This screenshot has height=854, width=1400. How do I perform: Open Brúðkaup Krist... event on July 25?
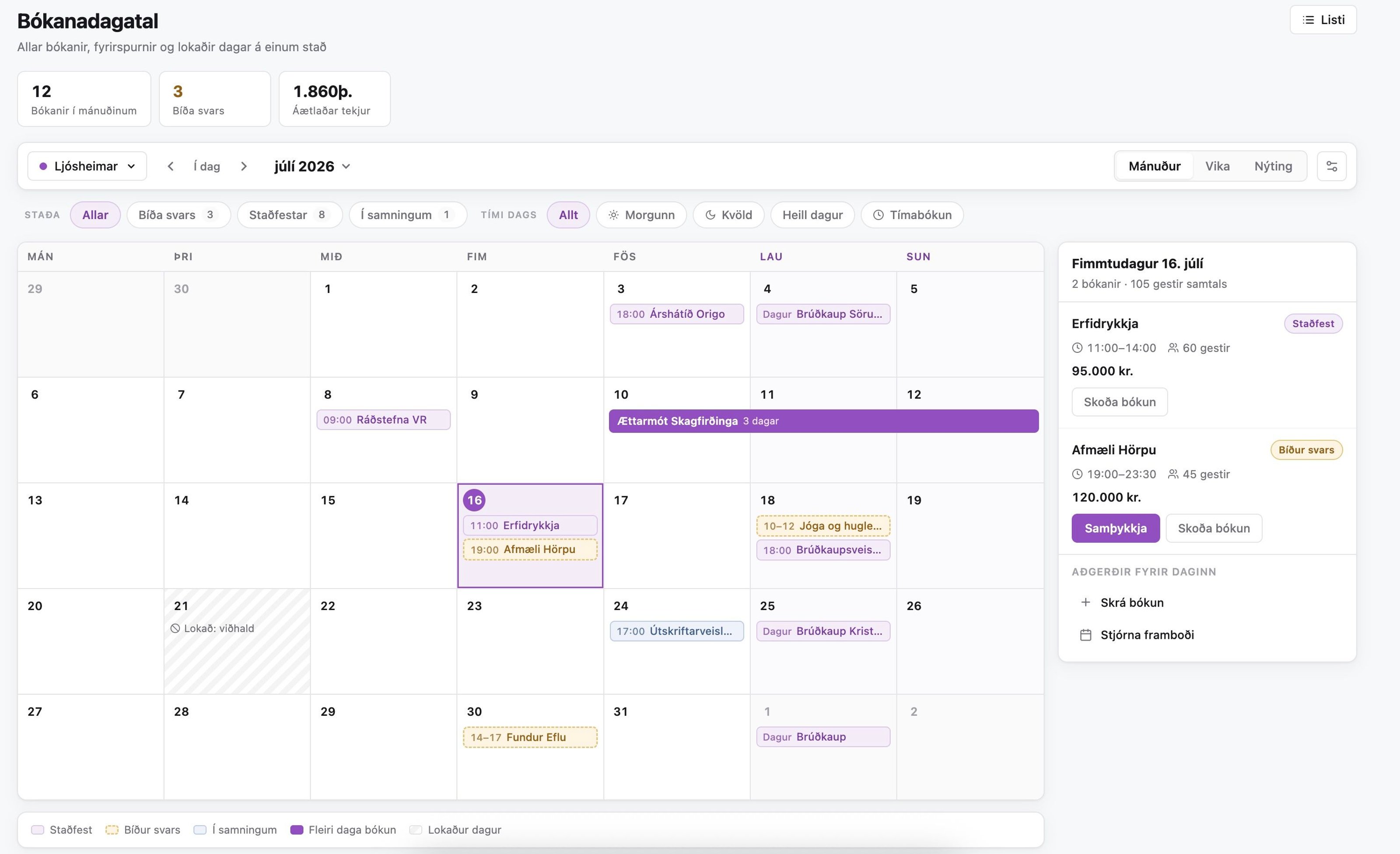(823, 631)
